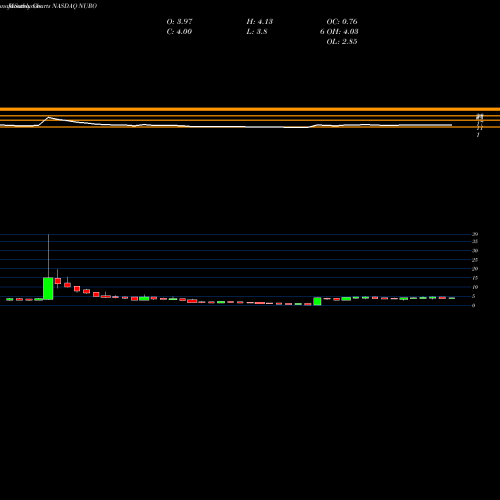Click the 39 price axis label
Viewport: 500px width, 500px height.
(475, 234)
